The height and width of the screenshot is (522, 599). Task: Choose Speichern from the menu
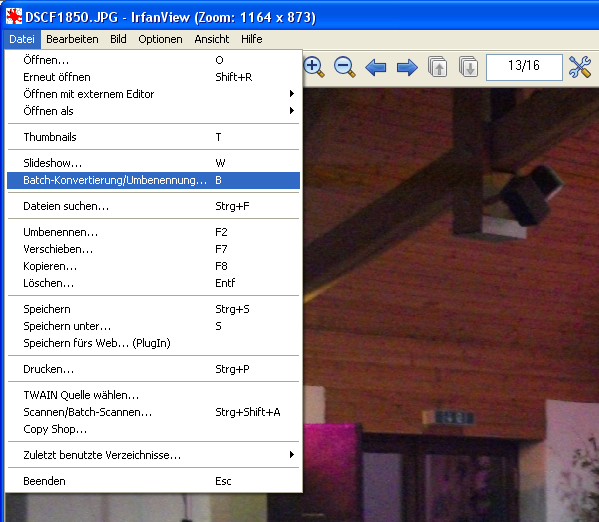point(154,309)
